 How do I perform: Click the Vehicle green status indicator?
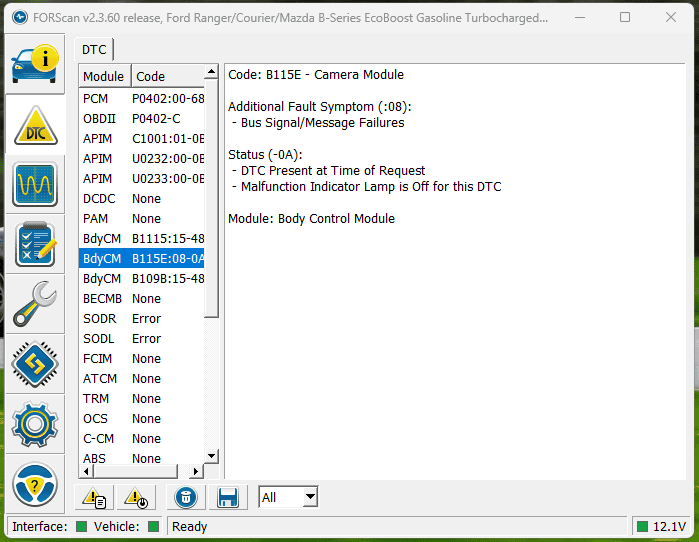153,526
